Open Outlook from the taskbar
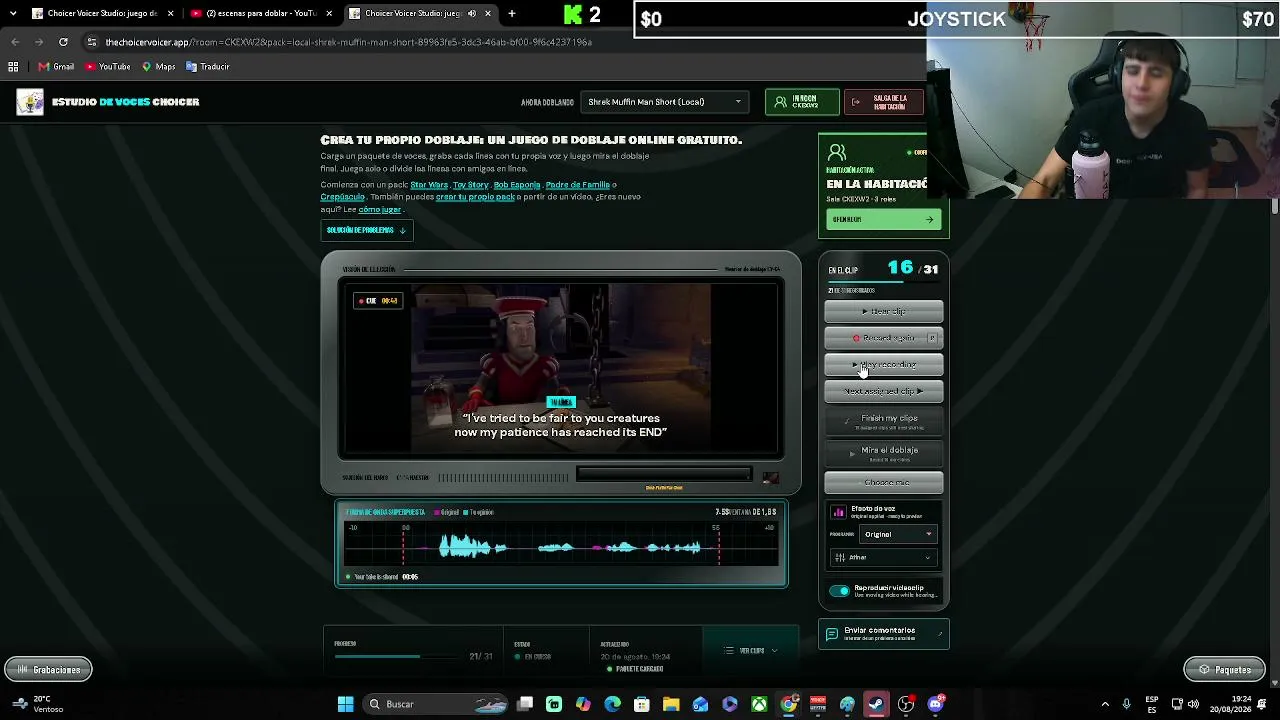 700,704
